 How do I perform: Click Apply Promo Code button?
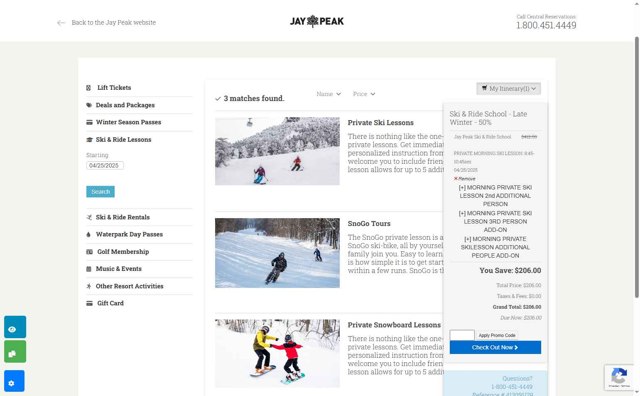pos(497,336)
